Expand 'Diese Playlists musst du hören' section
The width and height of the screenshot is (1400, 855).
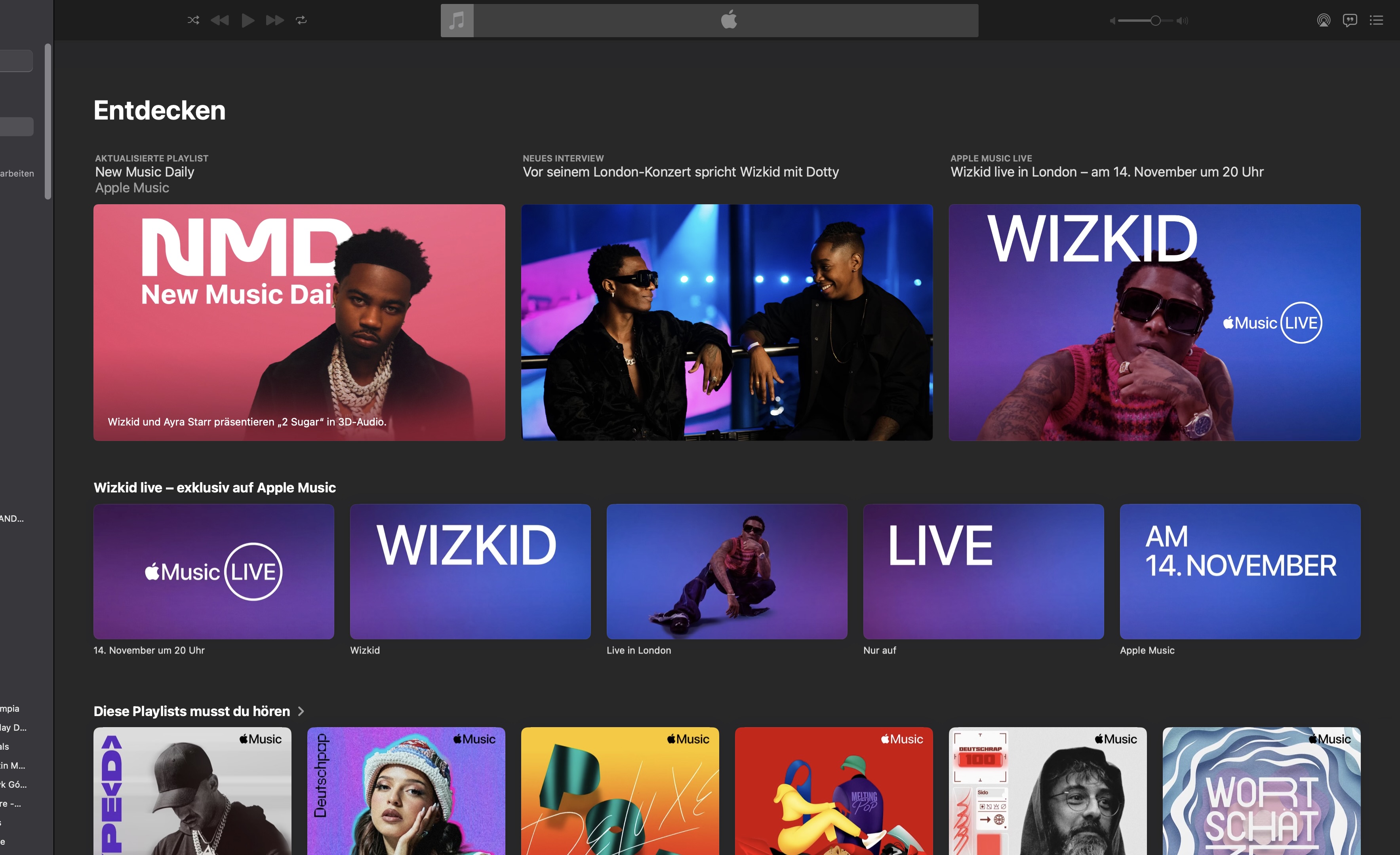[301, 711]
